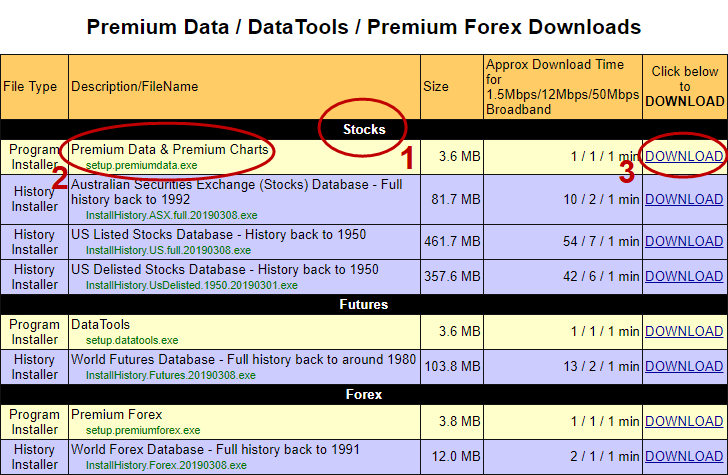Click the Stocks section header

[x=364, y=130]
